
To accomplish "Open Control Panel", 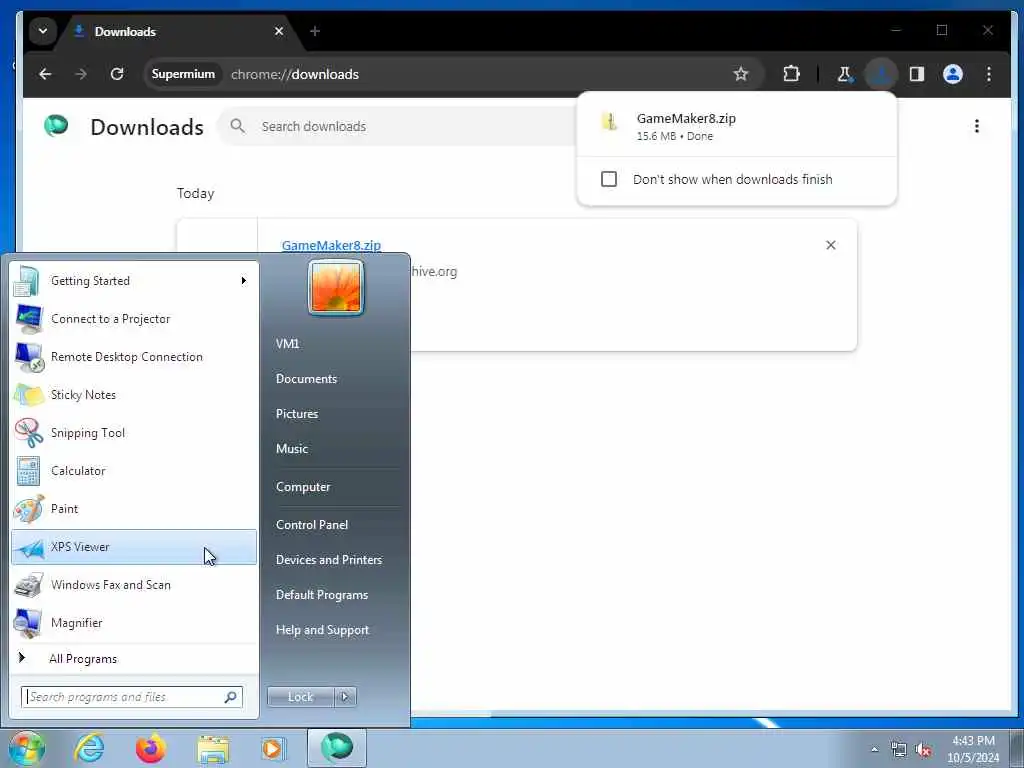I will [x=312, y=524].
